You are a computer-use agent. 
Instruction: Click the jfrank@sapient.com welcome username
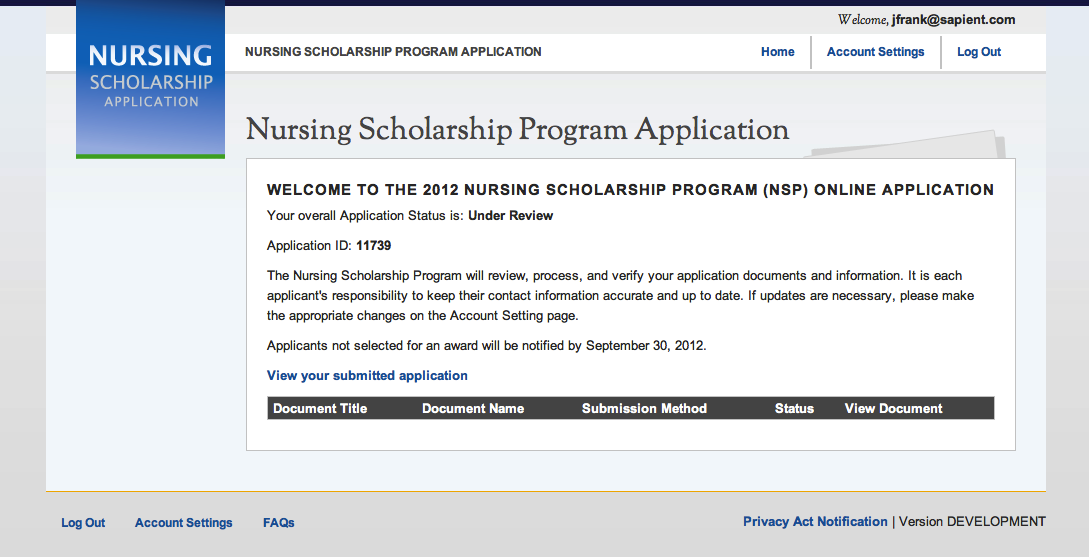coord(953,20)
